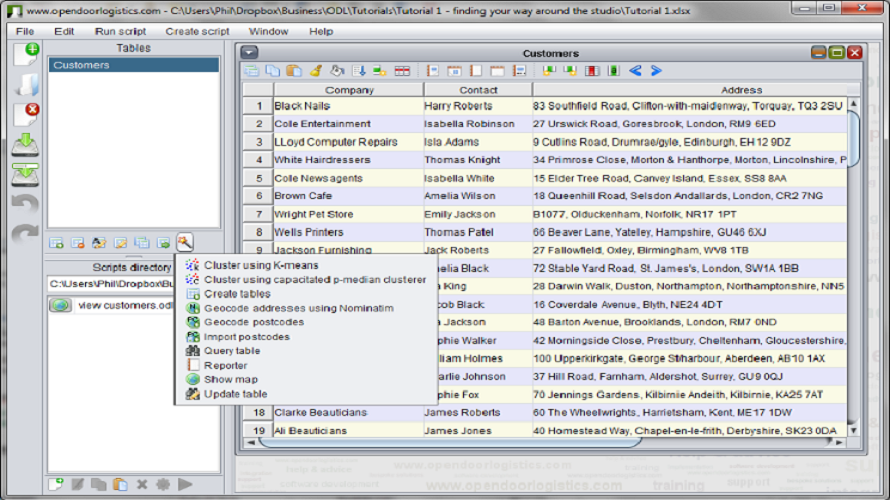This screenshot has width=890, height=500.
Task: Click the Company column header
Action: (x=349, y=90)
